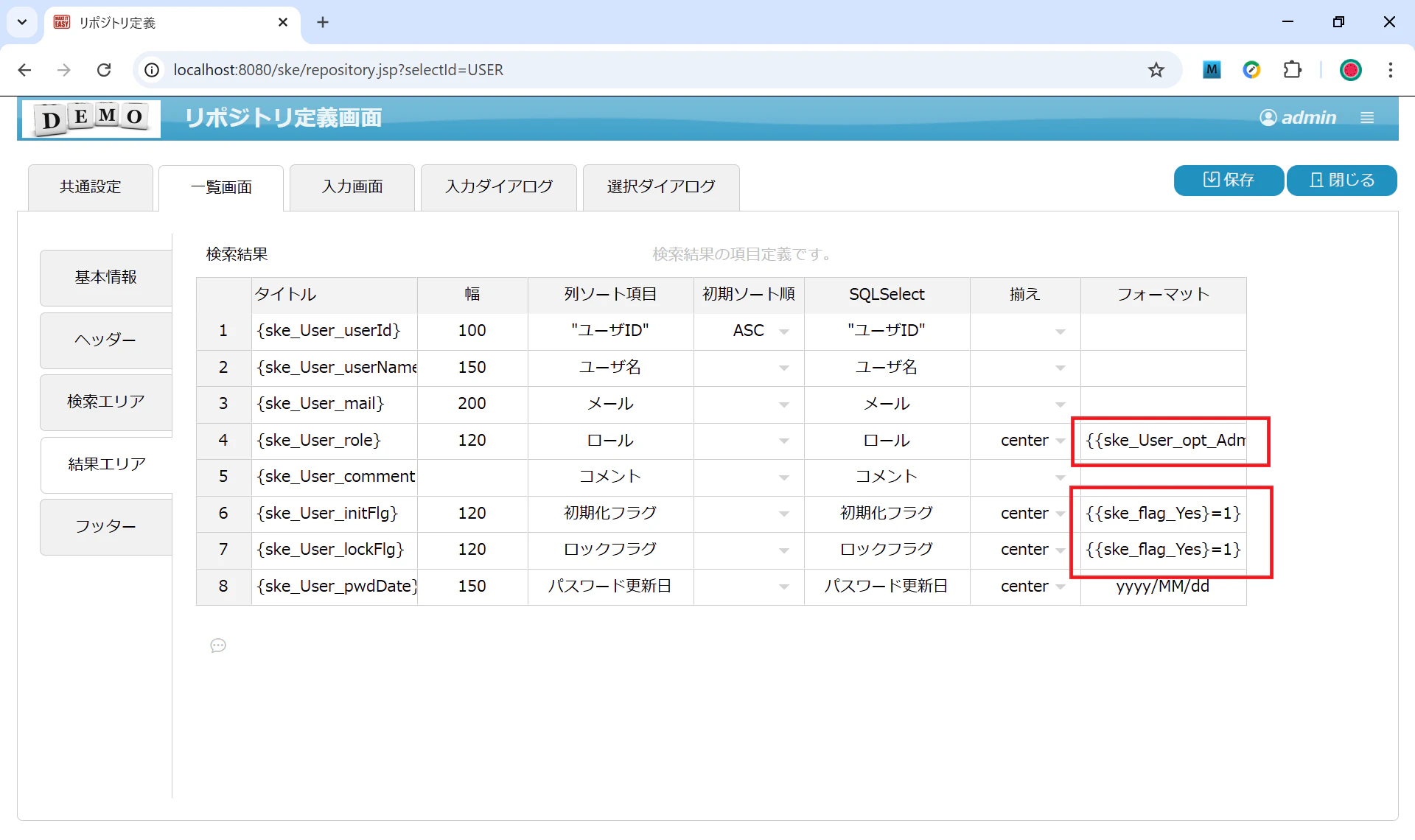Click the comment bubble icon below table
Screen dimensions: 1415x840
click(218, 645)
